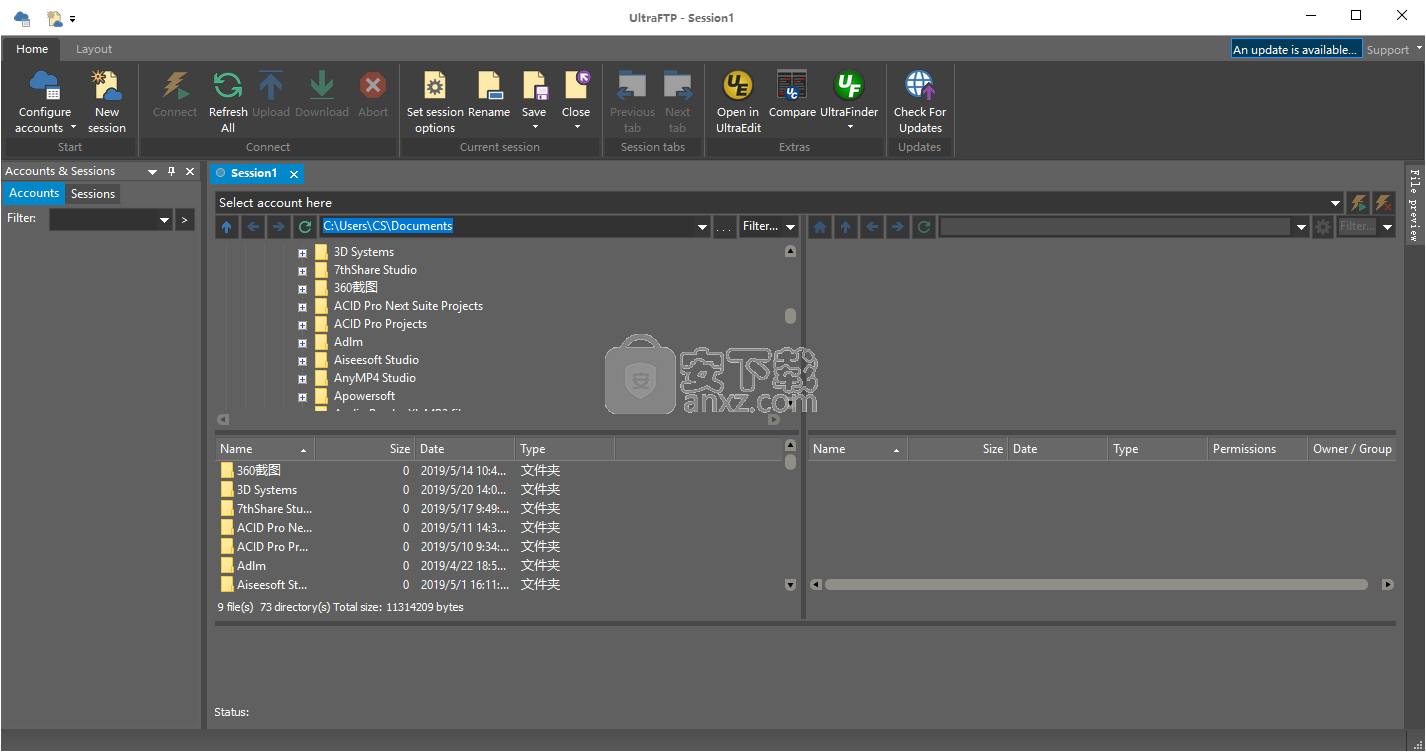Refresh the local pane listing
The width and height of the screenshot is (1426, 752).
pos(305,227)
